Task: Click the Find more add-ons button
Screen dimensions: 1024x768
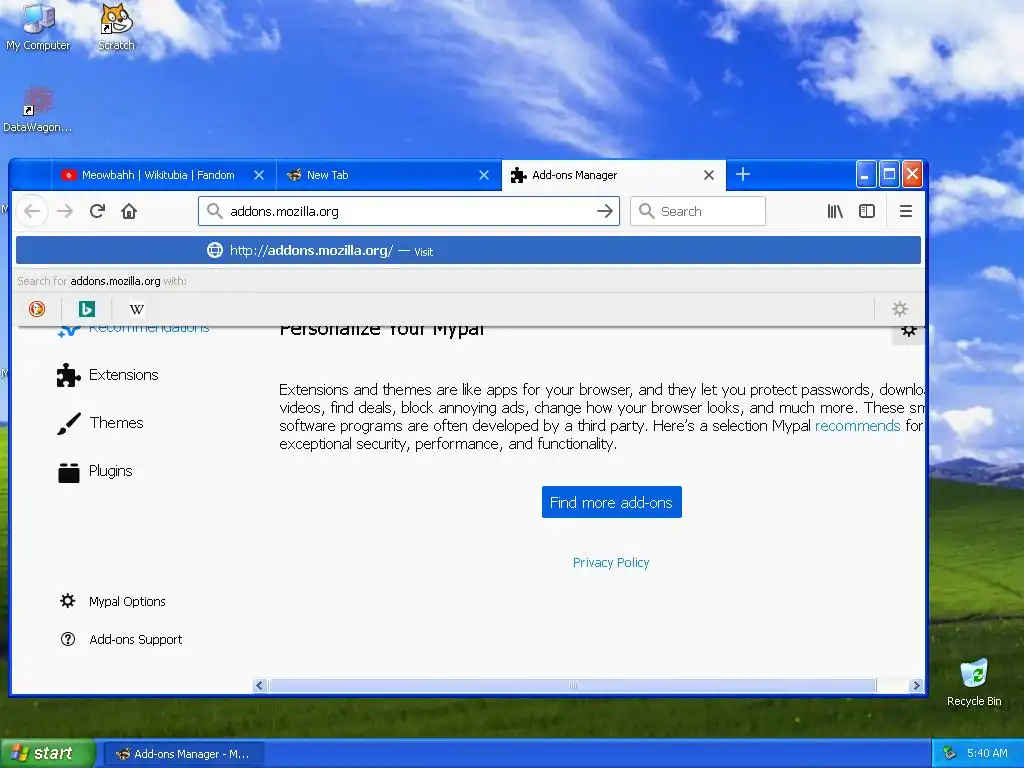Action: point(611,502)
